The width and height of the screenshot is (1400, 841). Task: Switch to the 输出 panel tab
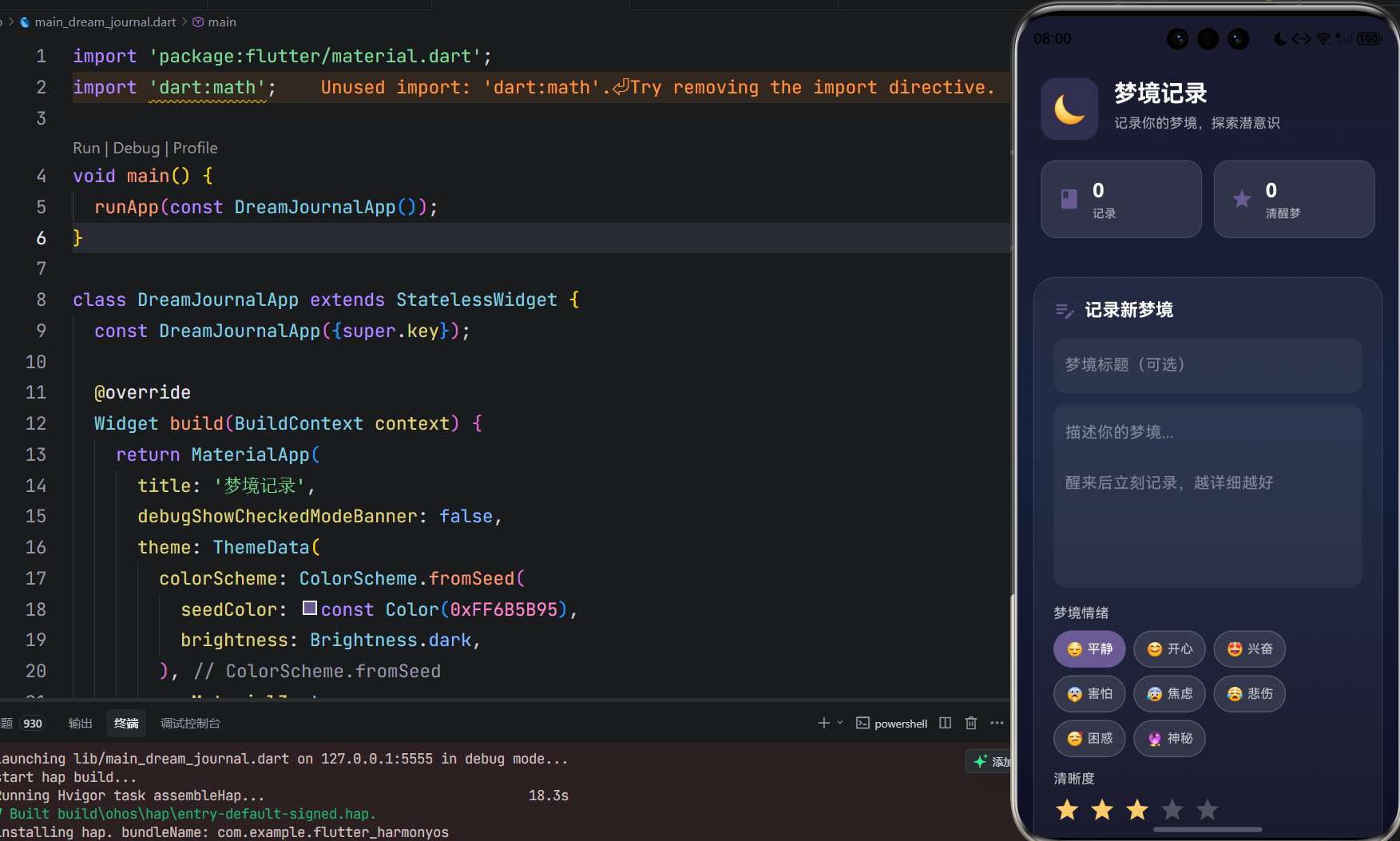pos(80,723)
